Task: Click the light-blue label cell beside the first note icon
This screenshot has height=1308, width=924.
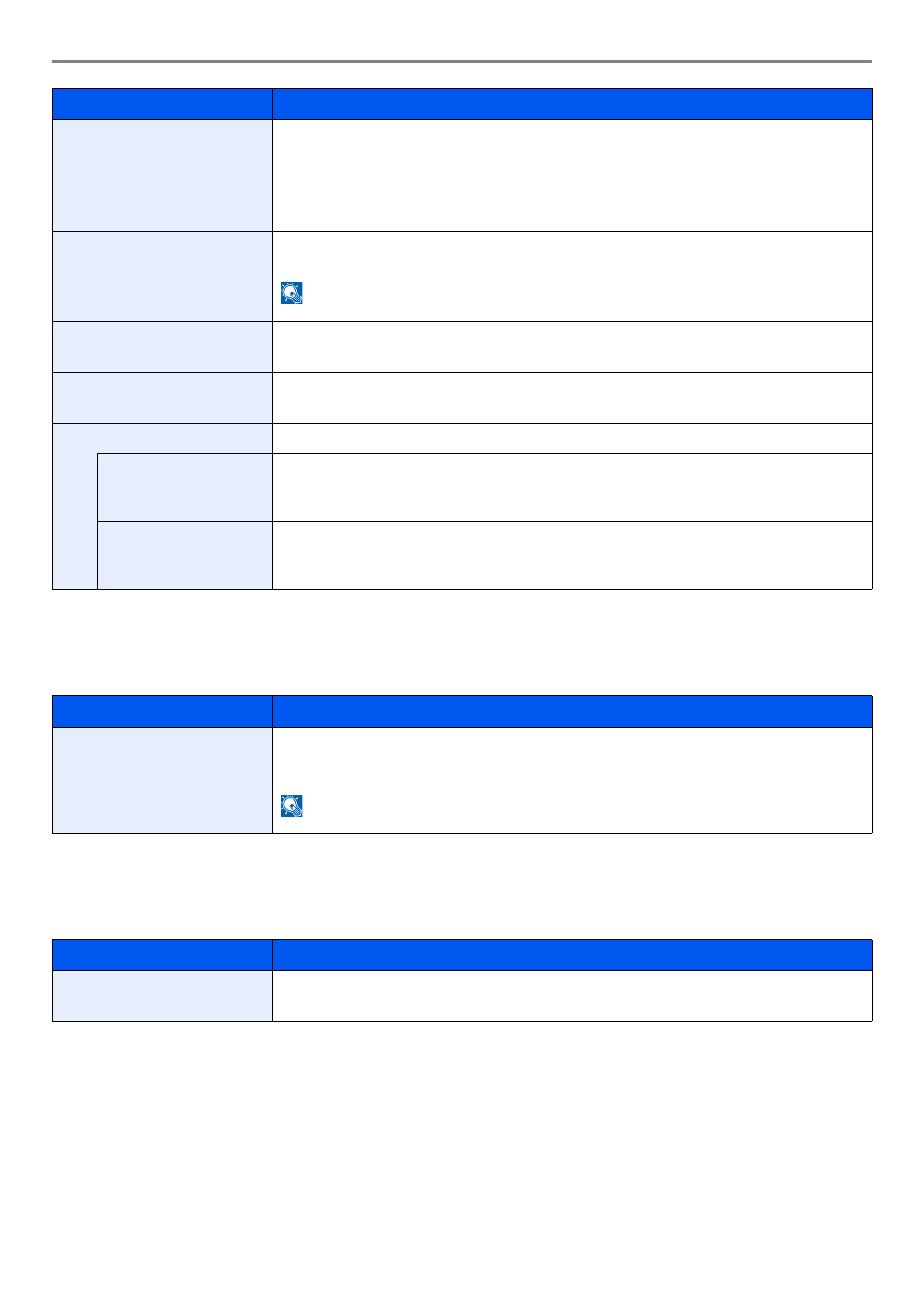Action: pos(163,276)
